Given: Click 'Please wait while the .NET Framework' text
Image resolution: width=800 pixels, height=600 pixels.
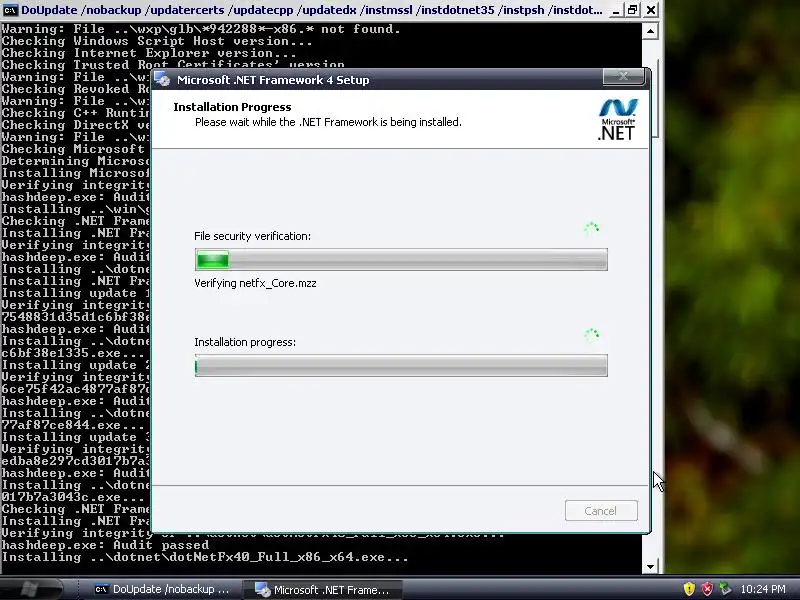Looking at the screenshot, I should tap(328, 122).
